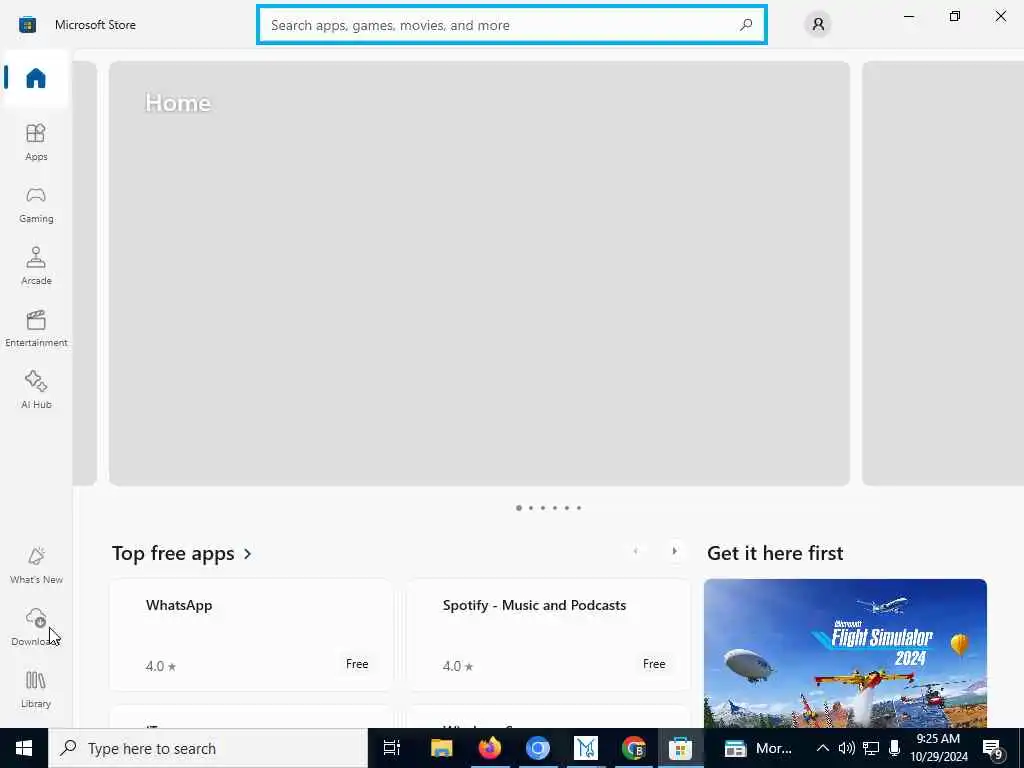The width and height of the screenshot is (1024, 768).
Task: Open Microsoft Store taskbar icon
Action: 680,748
